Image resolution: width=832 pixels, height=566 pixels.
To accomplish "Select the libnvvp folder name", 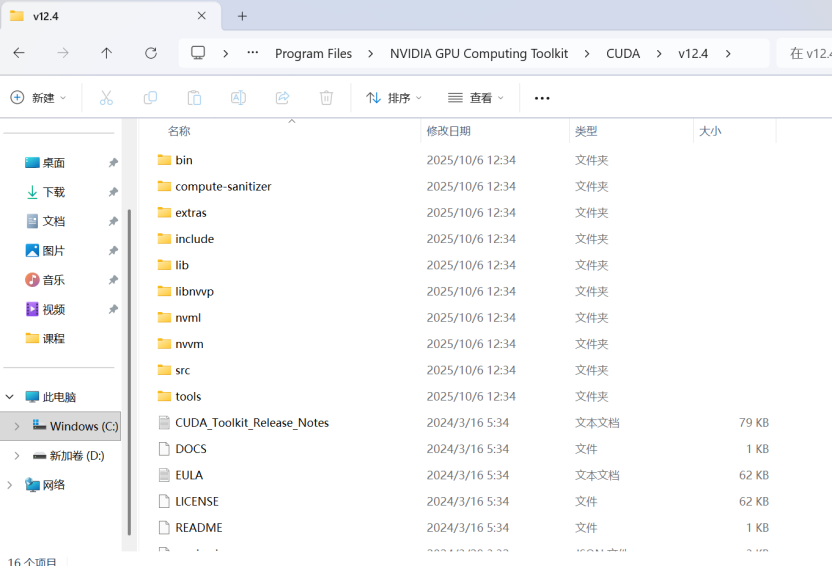I will [194, 291].
